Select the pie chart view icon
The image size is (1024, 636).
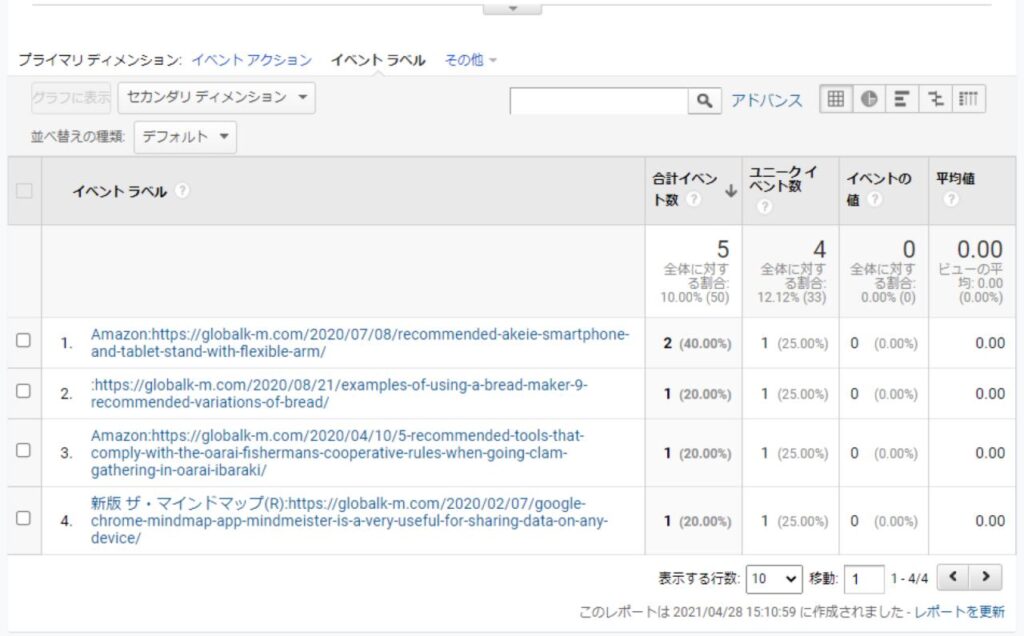click(869, 99)
